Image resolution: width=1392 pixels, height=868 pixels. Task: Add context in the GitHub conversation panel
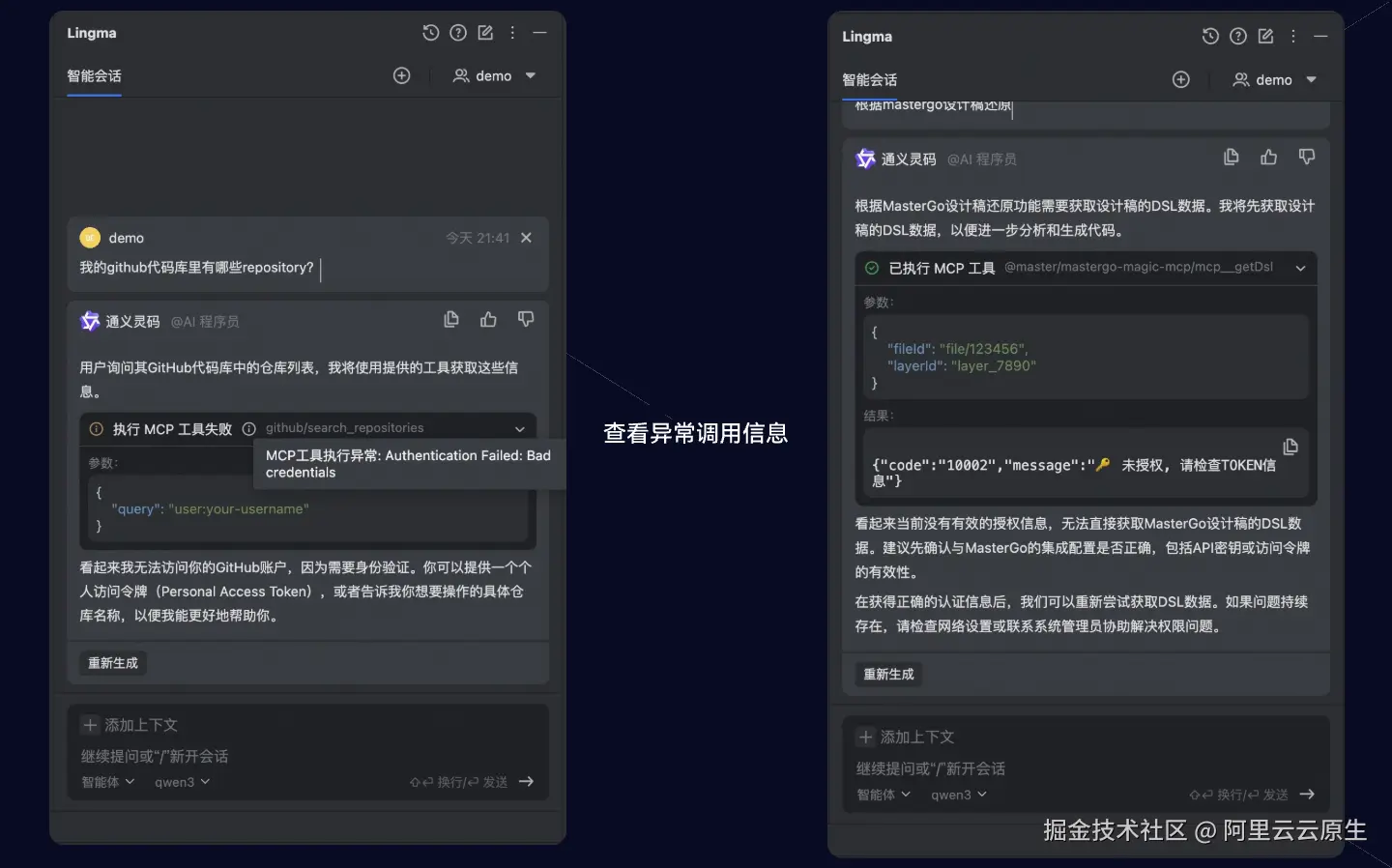[130, 725]
